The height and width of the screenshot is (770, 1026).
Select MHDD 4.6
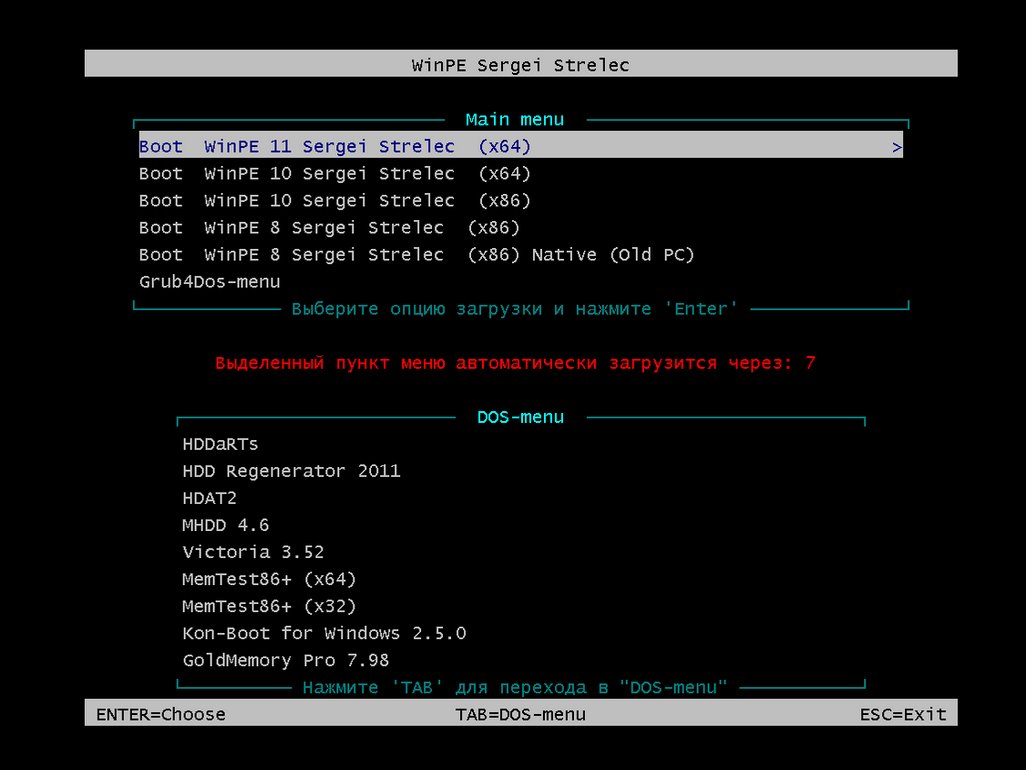pos(226,525)
